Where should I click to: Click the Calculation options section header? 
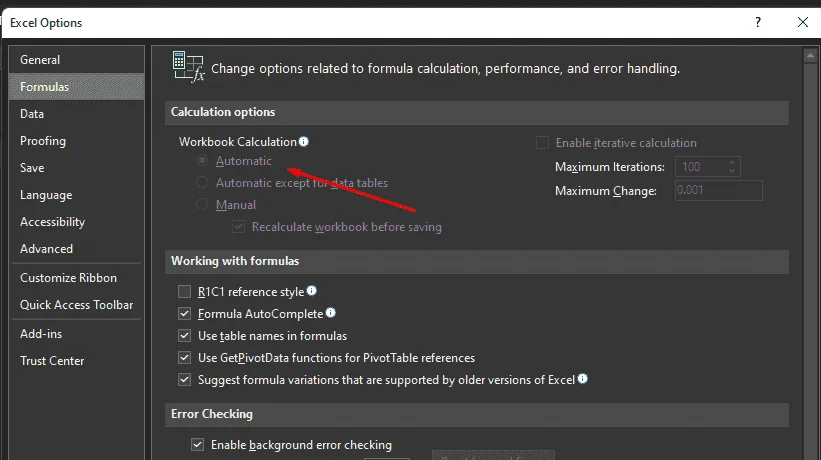click(x=476, y=113)
